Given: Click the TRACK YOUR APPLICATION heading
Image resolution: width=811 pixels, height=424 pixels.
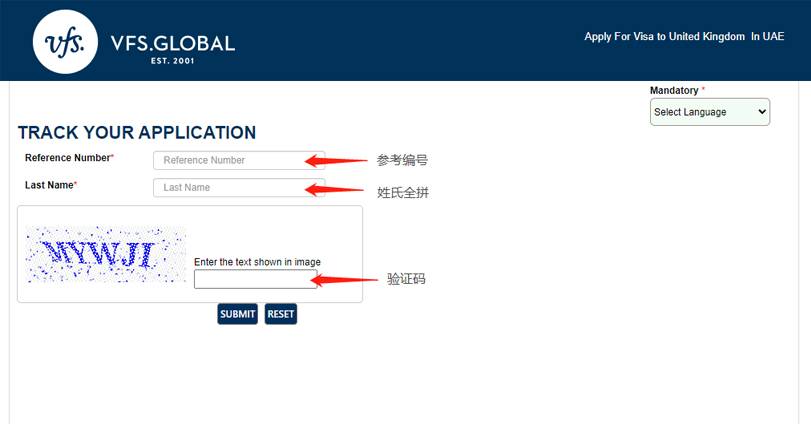Looking at the screenshot, I should [137, 133].
